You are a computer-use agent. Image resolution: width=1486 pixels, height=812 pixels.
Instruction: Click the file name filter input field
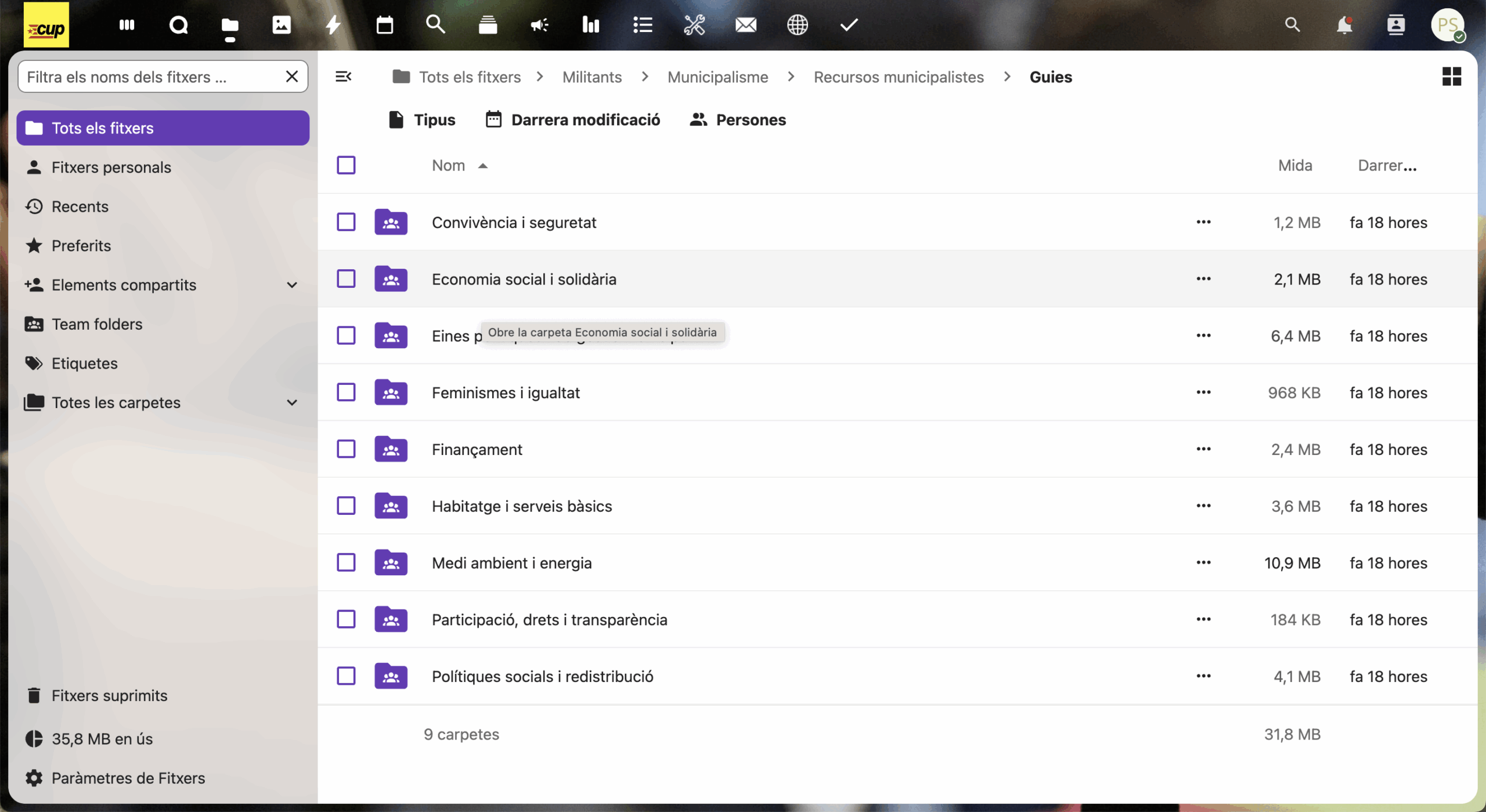(x=151, y=77)
